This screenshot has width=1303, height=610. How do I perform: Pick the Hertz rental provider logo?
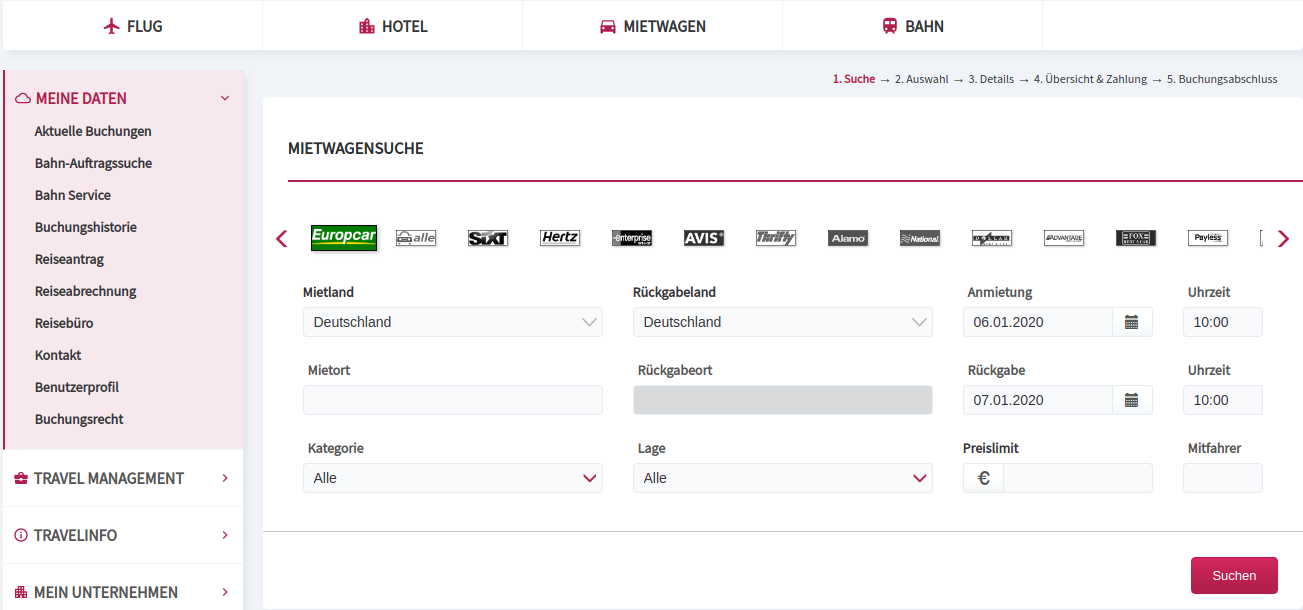click(560, 238)
